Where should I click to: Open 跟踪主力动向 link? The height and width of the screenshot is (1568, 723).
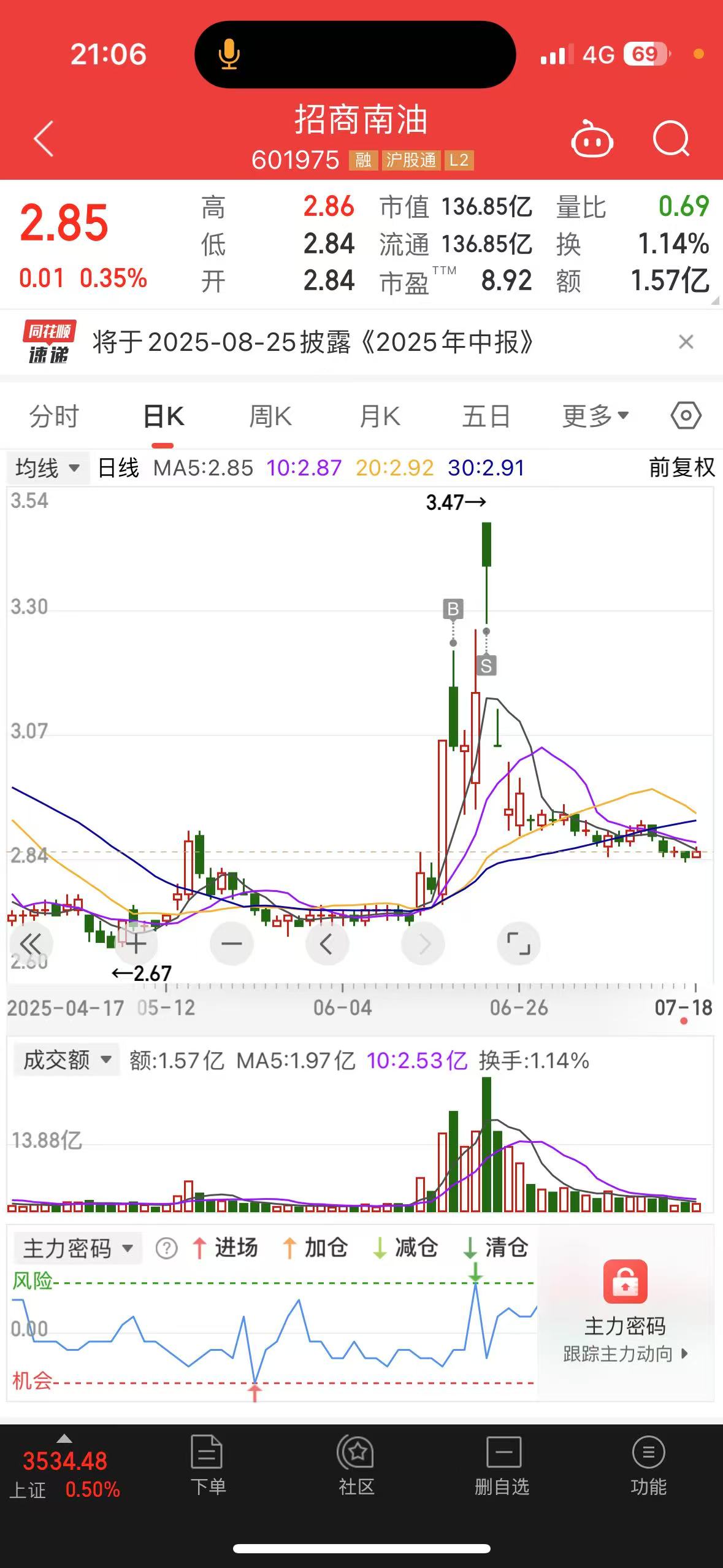coord(625,1354)
